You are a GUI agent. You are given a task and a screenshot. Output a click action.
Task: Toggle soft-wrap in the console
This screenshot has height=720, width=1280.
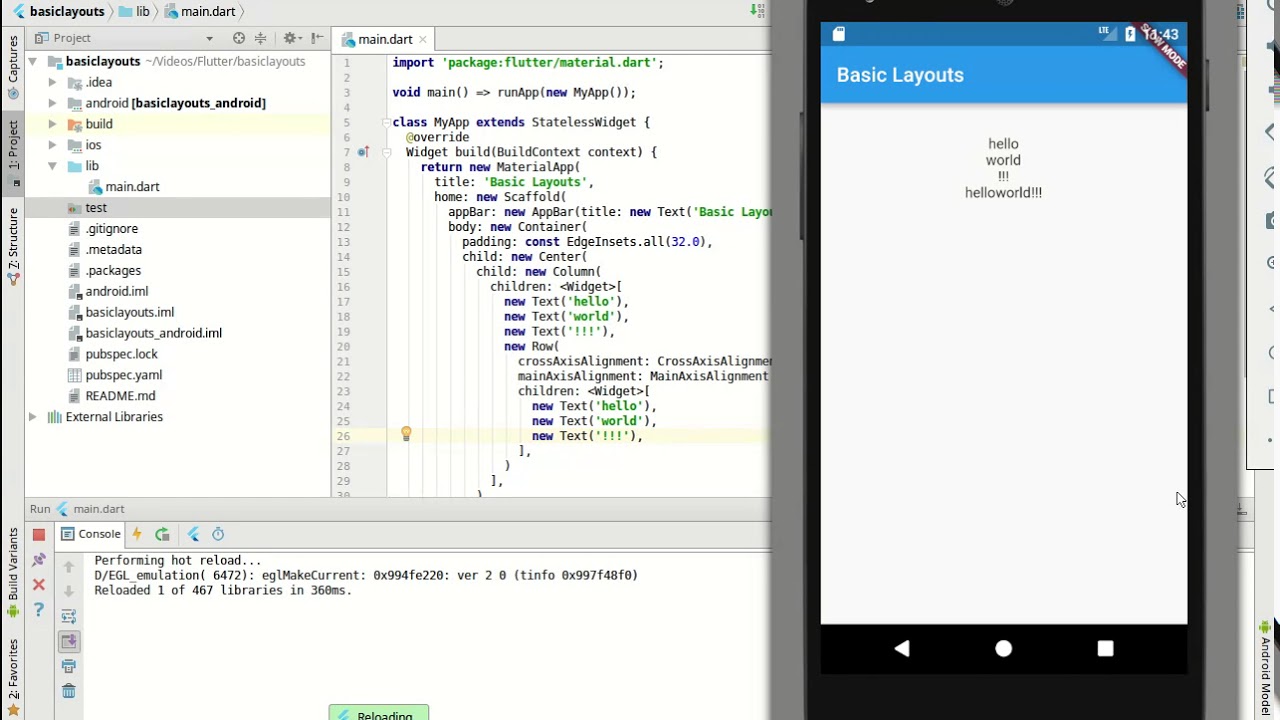pos(69,616)
